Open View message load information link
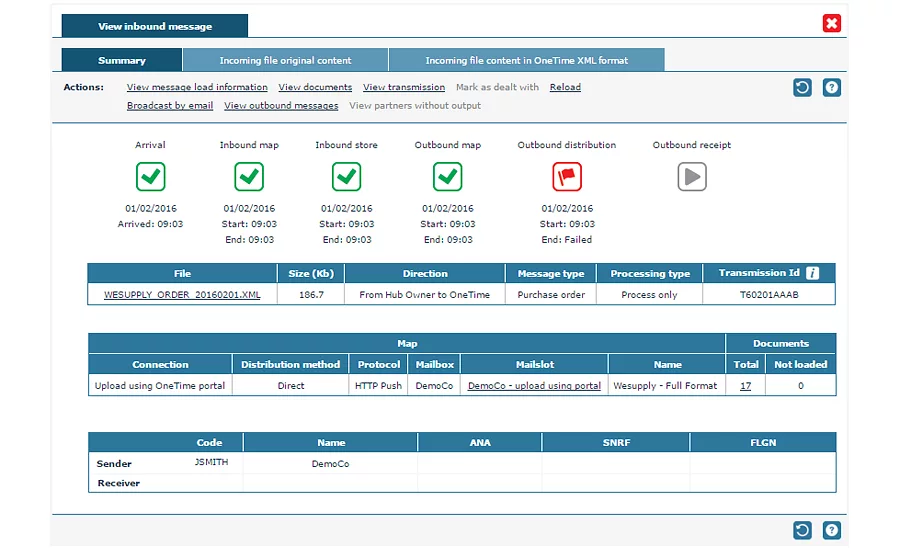 click(197, 87)
